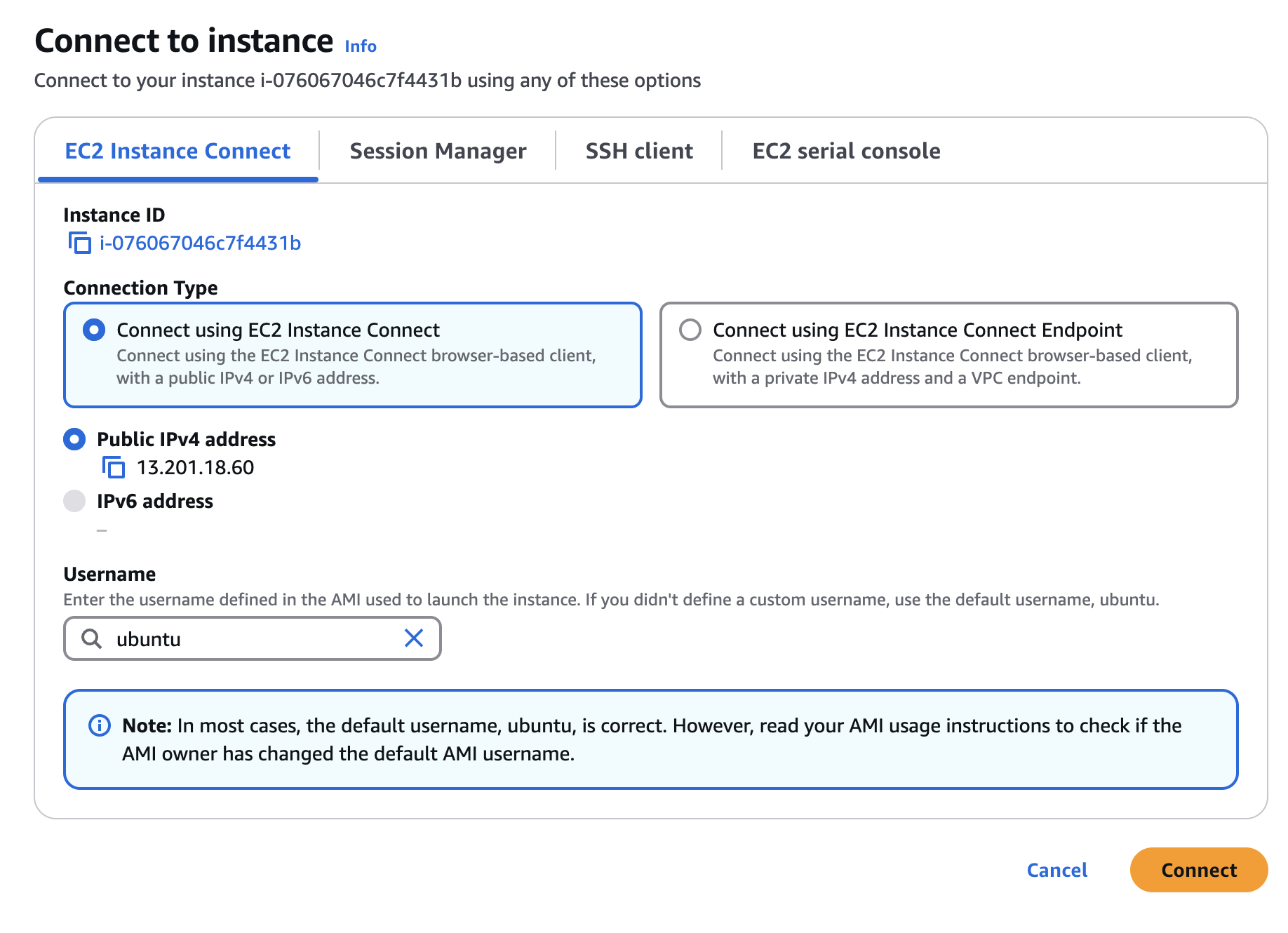This screenshot has height=933, width=1288.
Task: Click the Connection Type heading
Action: [140, 288]
